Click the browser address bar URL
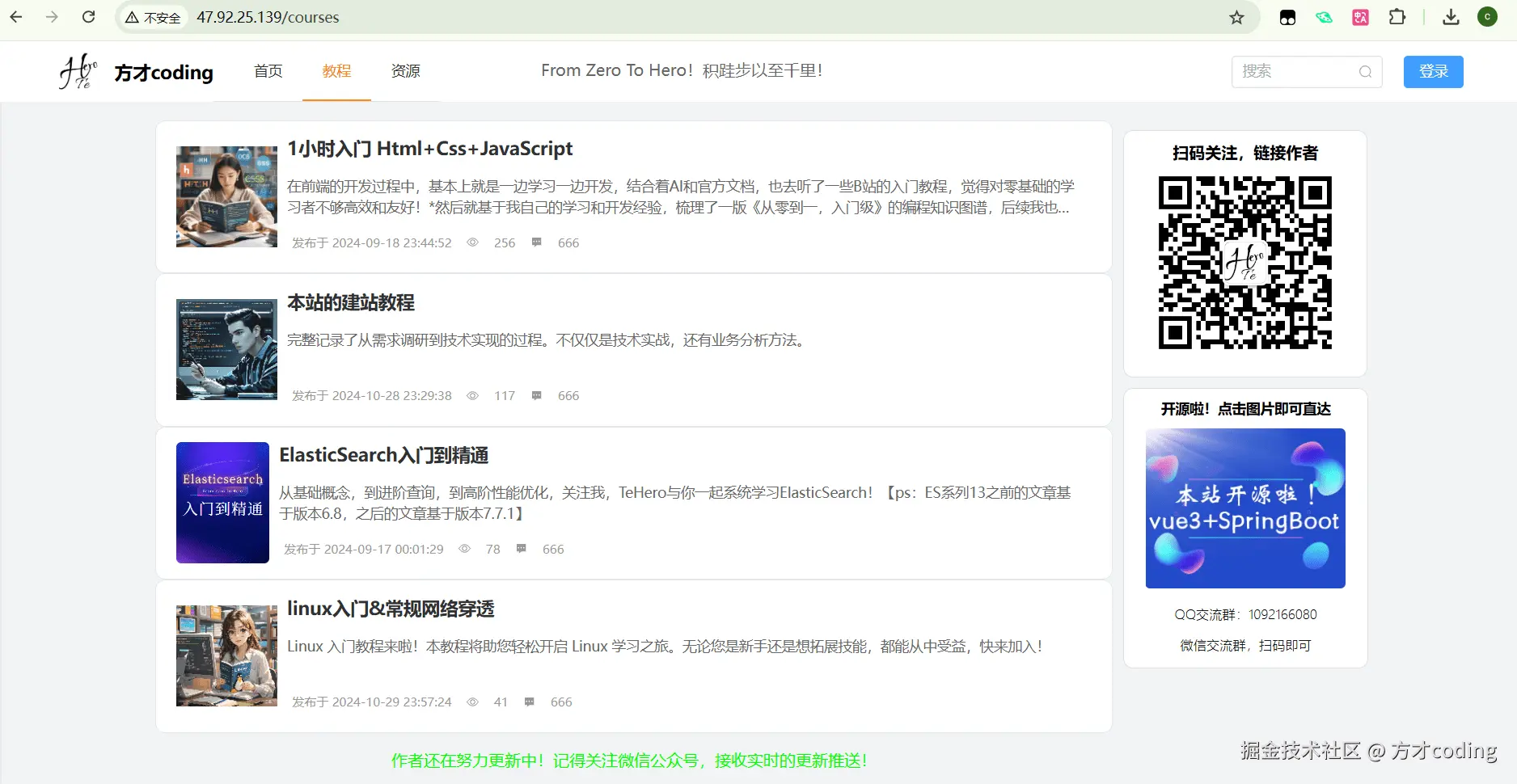The width and height of the screenshot is (1517, 784). [x=268, y=18]
